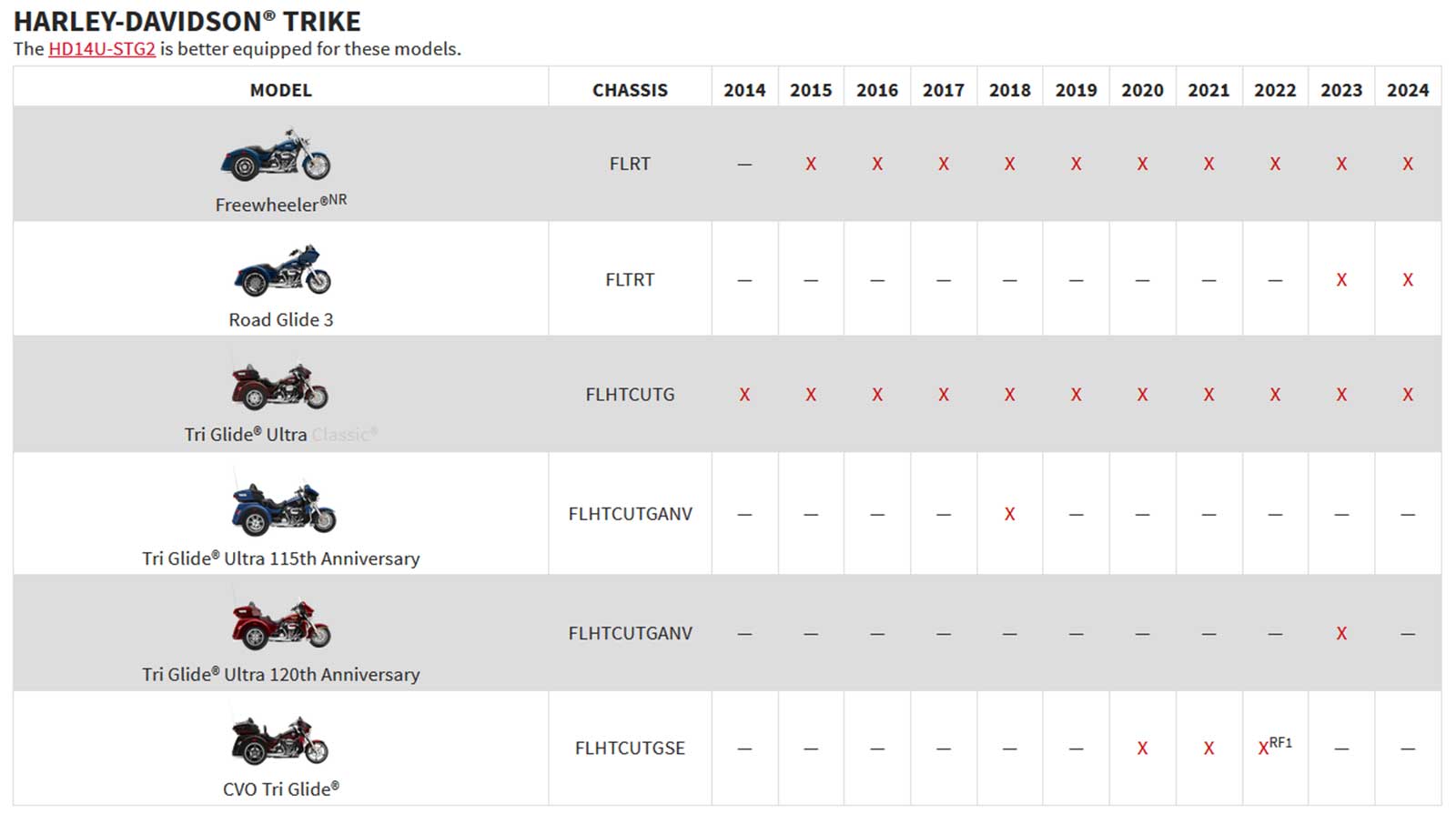1456x814 pixels.
Task: Click the 115th Anniversary trike image
Action: [x=283, y=507]
